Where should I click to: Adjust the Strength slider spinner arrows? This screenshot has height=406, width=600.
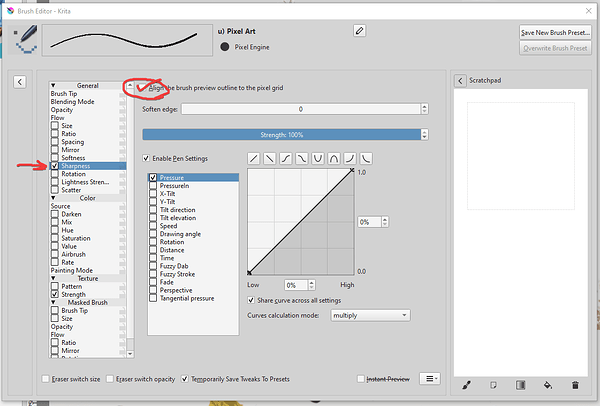coord(424,135)
